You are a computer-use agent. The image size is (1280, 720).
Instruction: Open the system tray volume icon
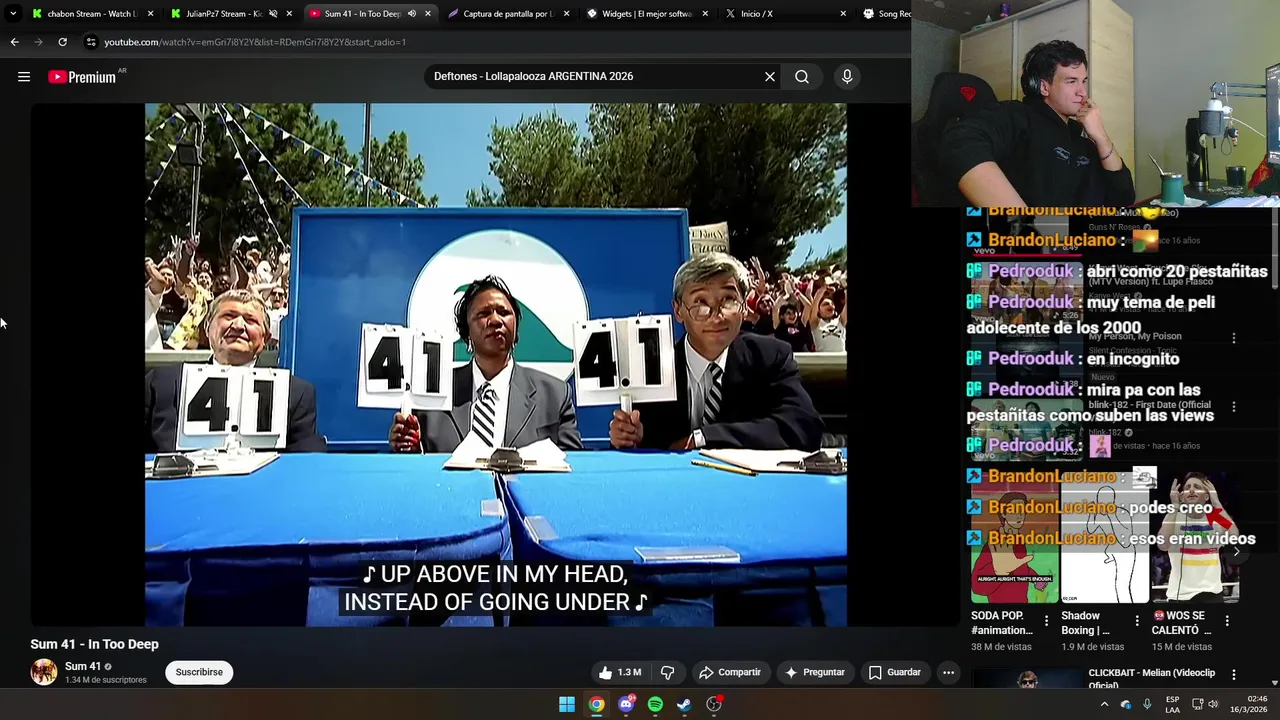(1213, 704)
